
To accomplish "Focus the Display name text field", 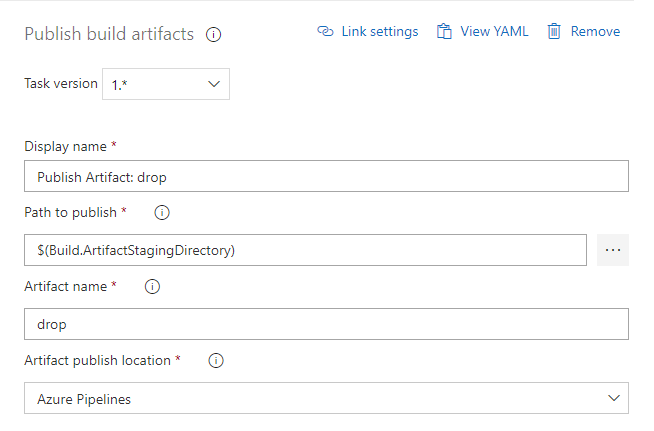I will (326, 176).
